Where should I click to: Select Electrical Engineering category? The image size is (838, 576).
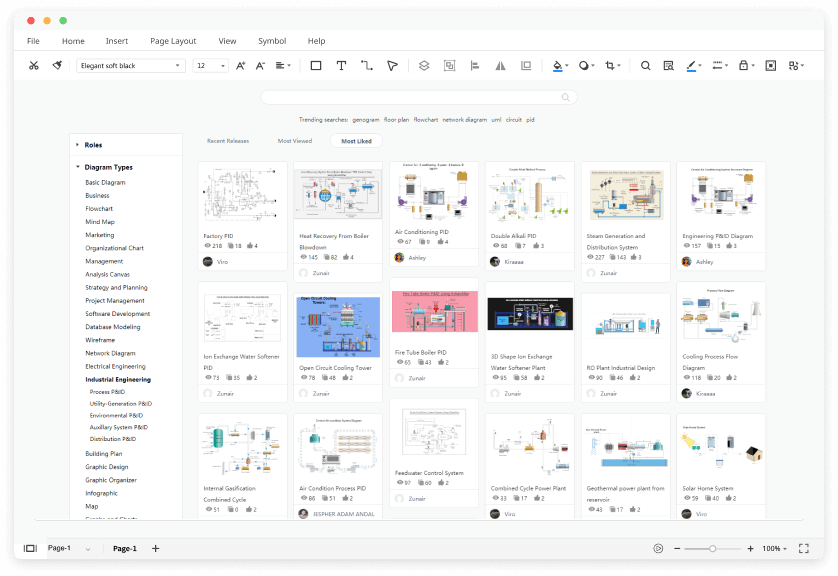pyautogui.click(x=115, y=367)
